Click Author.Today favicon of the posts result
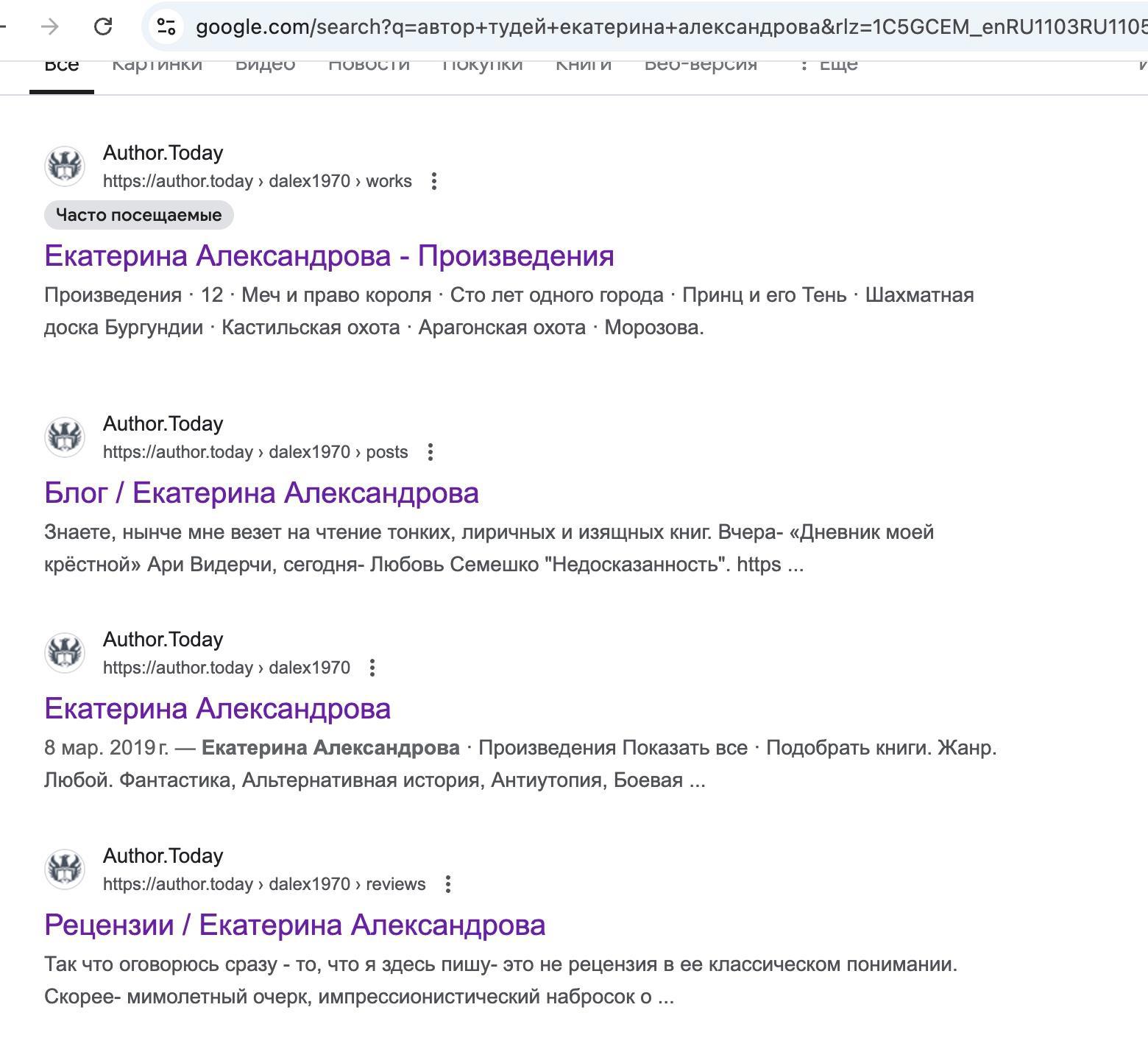 (x=65, y=437)
